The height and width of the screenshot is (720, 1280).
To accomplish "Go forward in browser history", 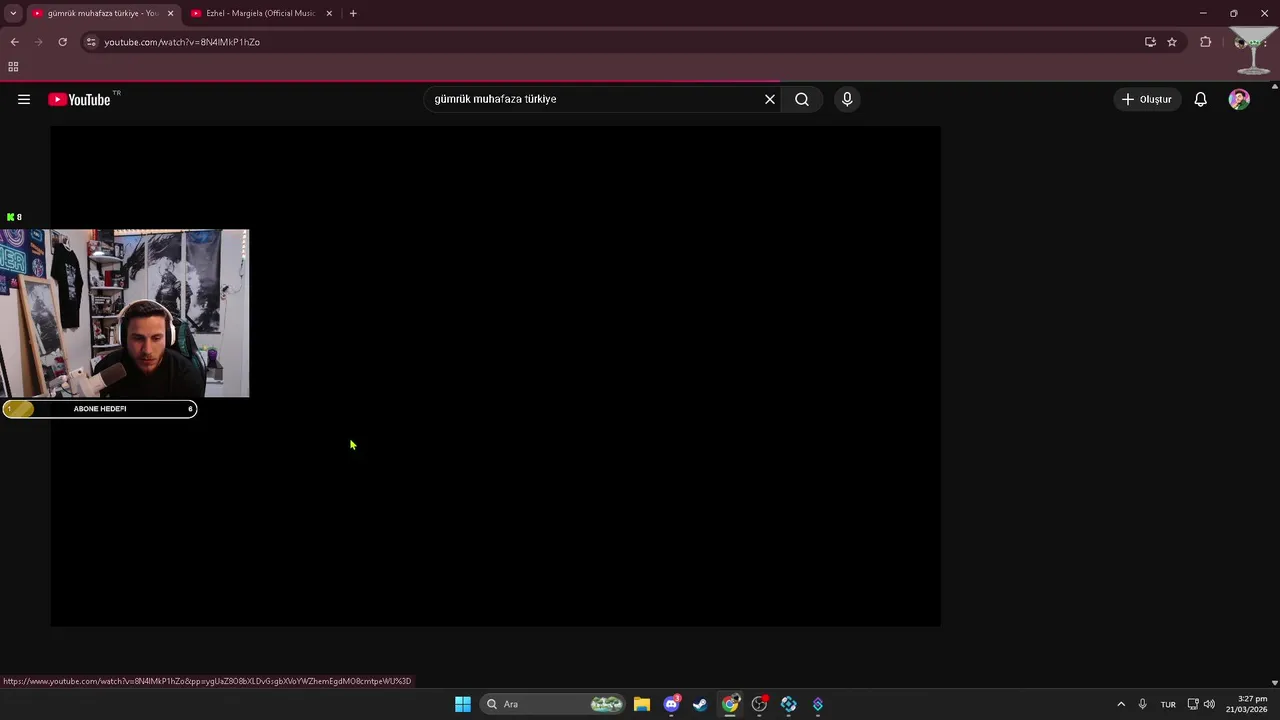I will (38, 42).
